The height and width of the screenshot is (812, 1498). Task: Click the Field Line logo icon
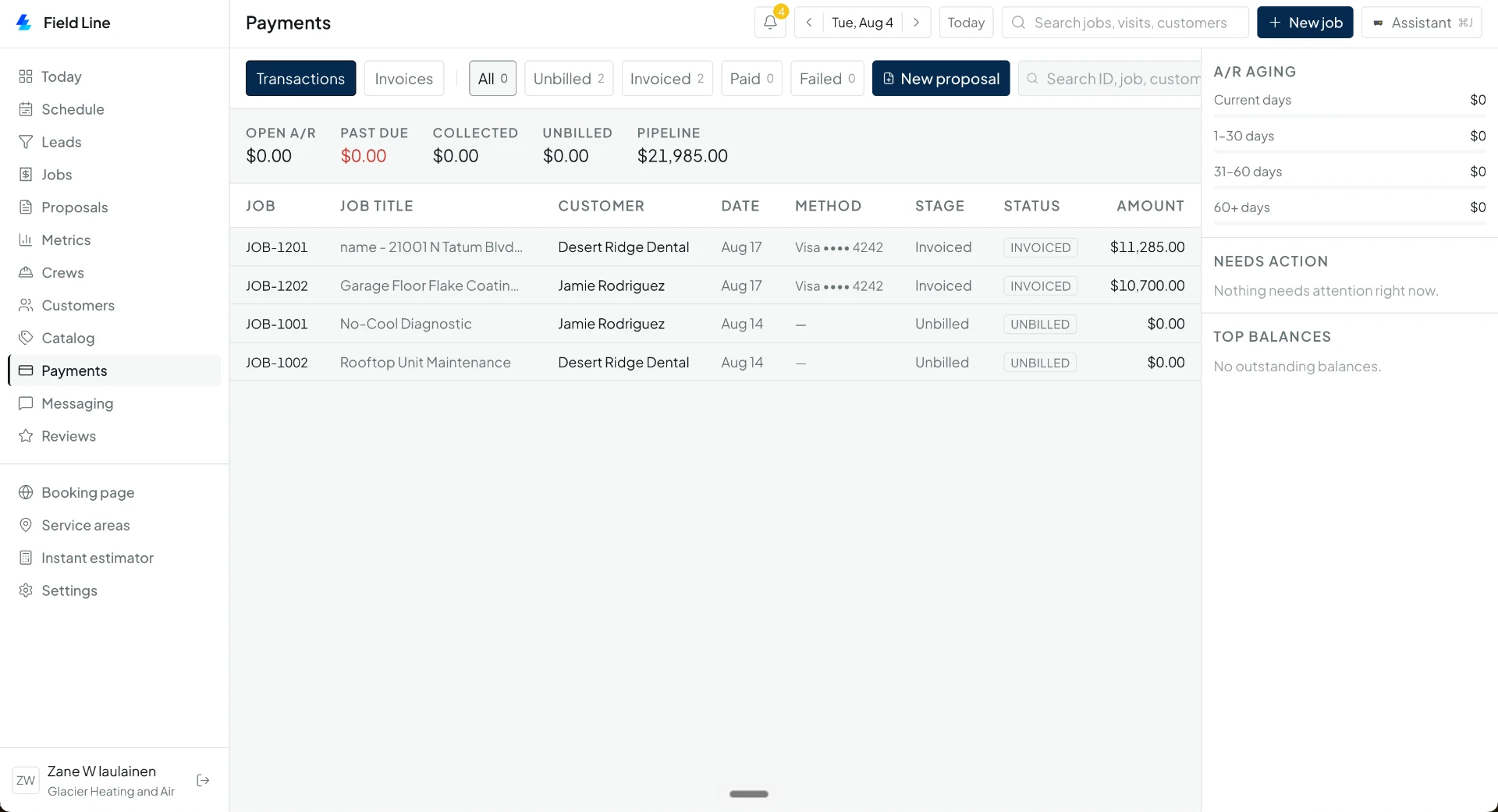[24, 23]
